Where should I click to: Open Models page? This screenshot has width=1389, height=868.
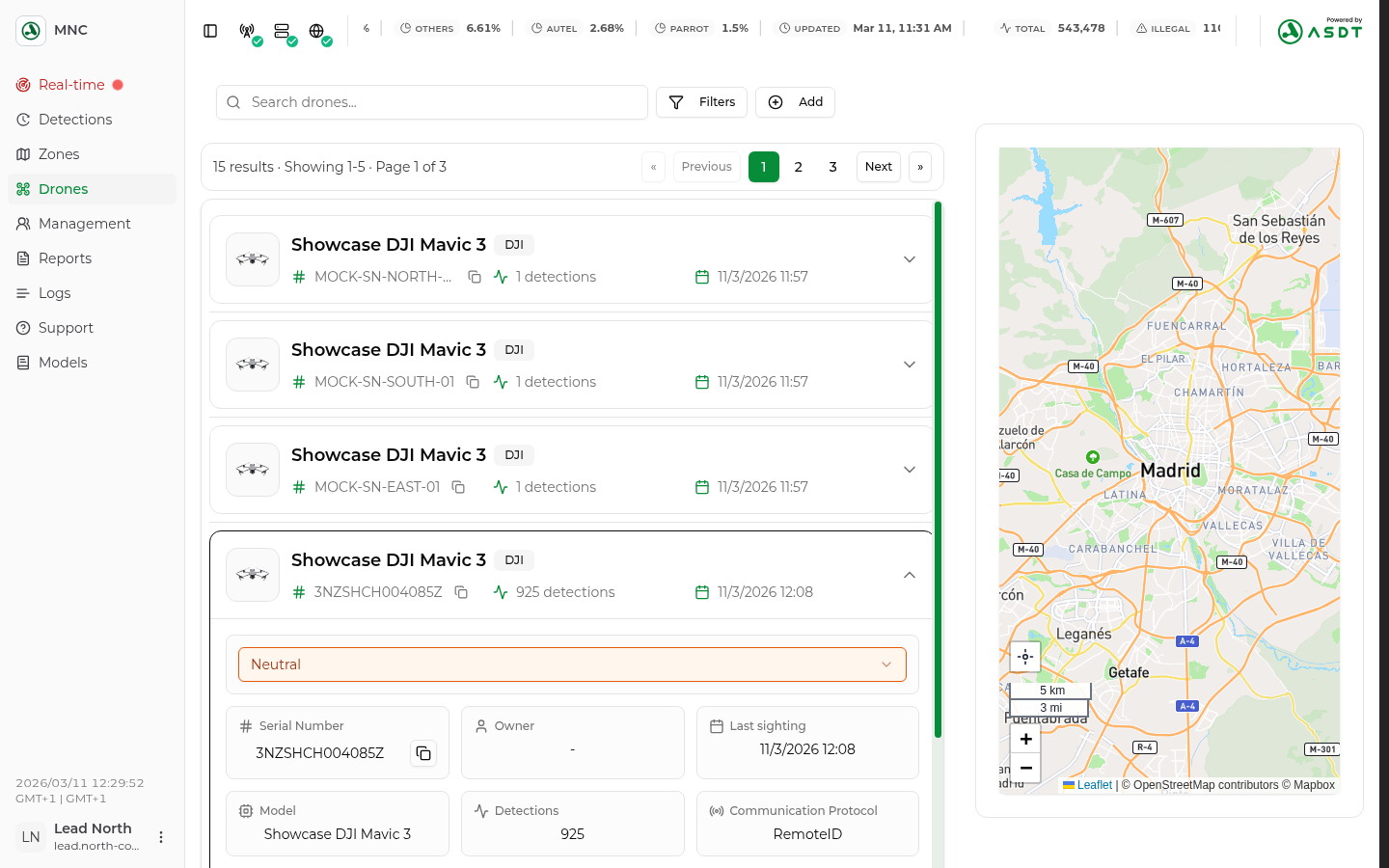(x=92, y=363)
